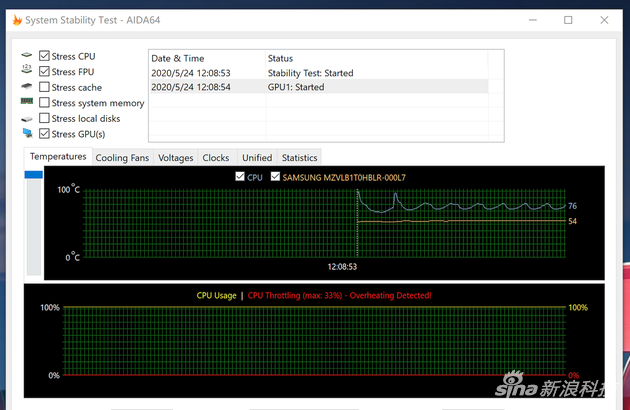Screen dimensions: 630x410
Task: Uncheck the Stress FPU checkbox
Action: pyautogui.click(x=44, y=71)
